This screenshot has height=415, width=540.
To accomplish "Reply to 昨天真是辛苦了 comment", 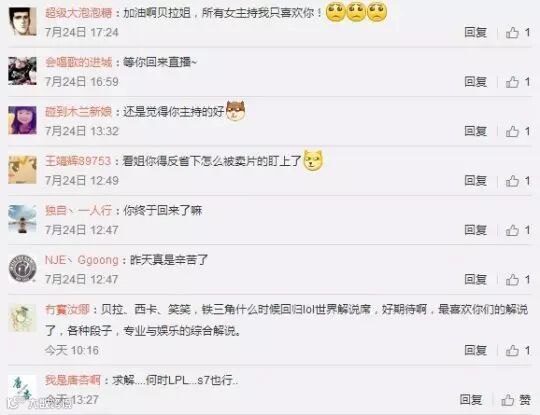I will (x=476, y=280).
